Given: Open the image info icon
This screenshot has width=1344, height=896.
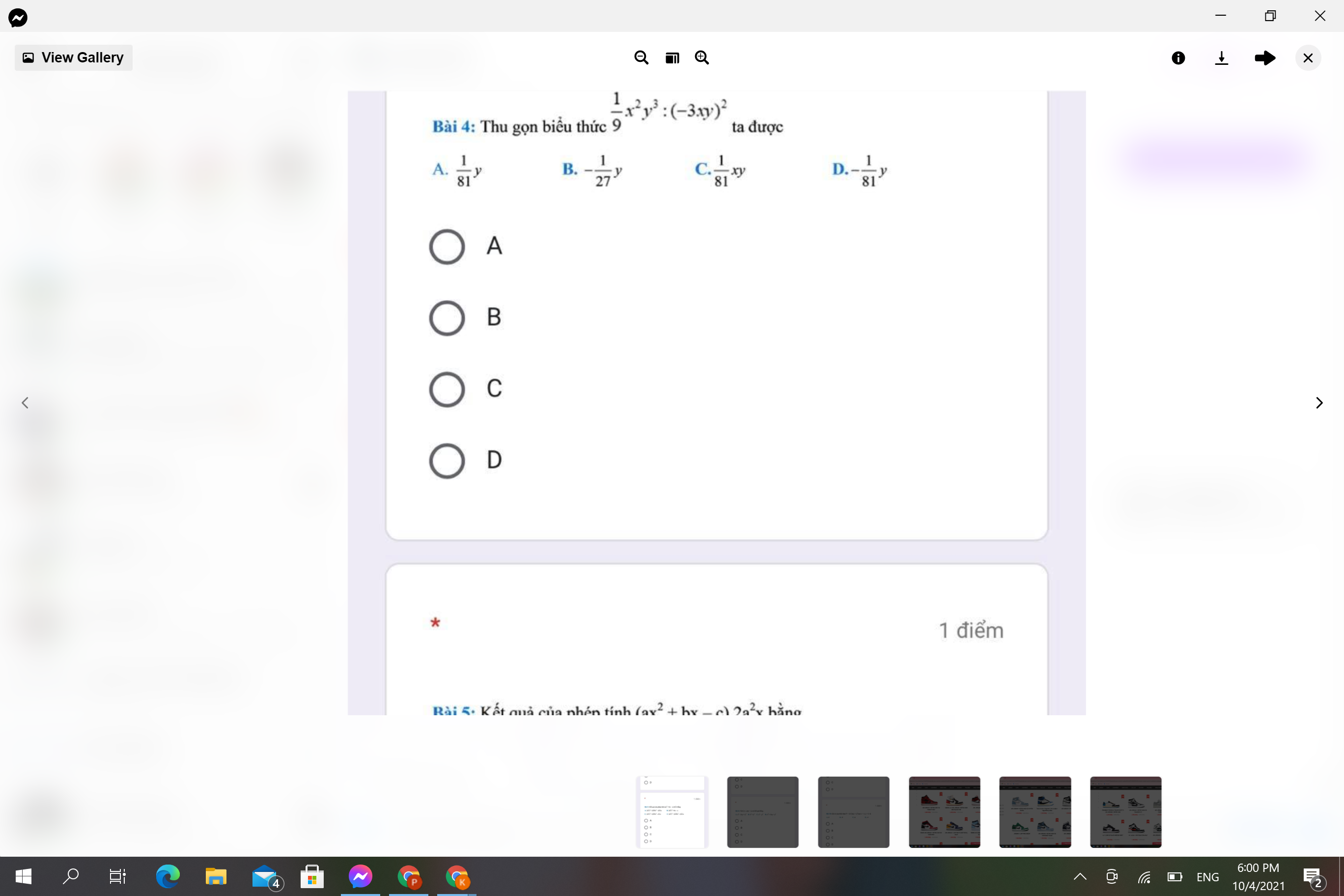Looking at the screenshot, I should (x=1177, y=57).
